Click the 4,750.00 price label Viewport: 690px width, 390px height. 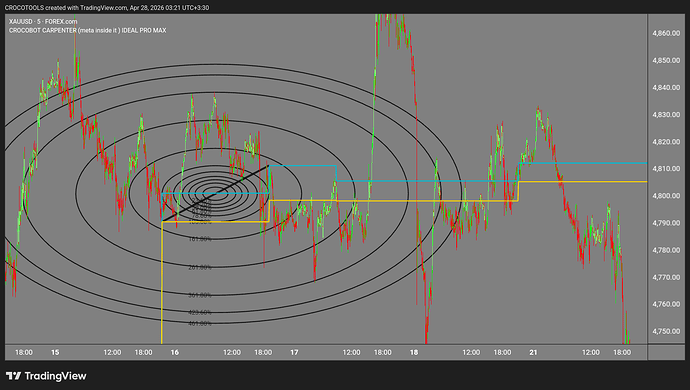666,331
